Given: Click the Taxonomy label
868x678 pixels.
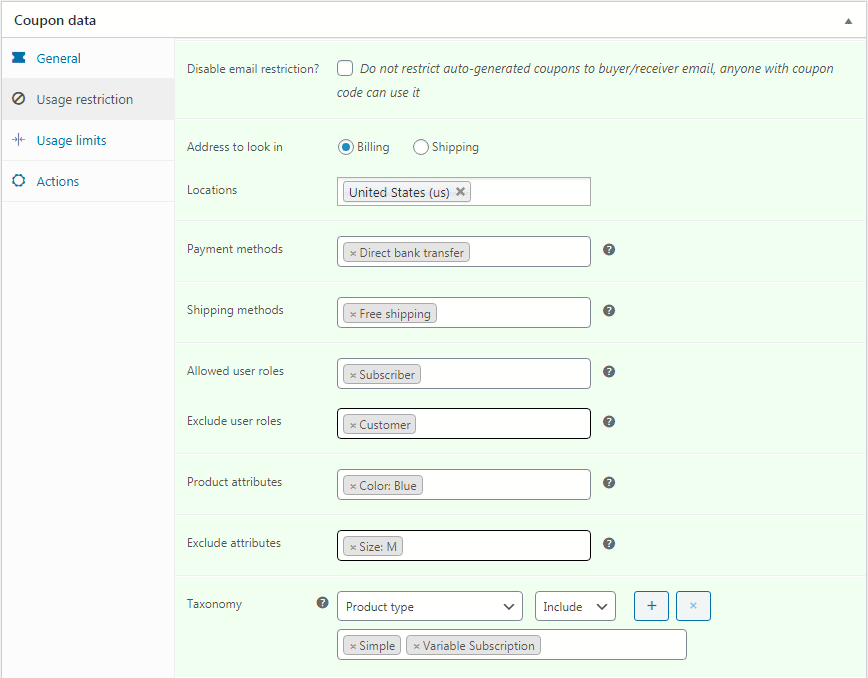Looking at the screenshot, I should tap(214, 604).
